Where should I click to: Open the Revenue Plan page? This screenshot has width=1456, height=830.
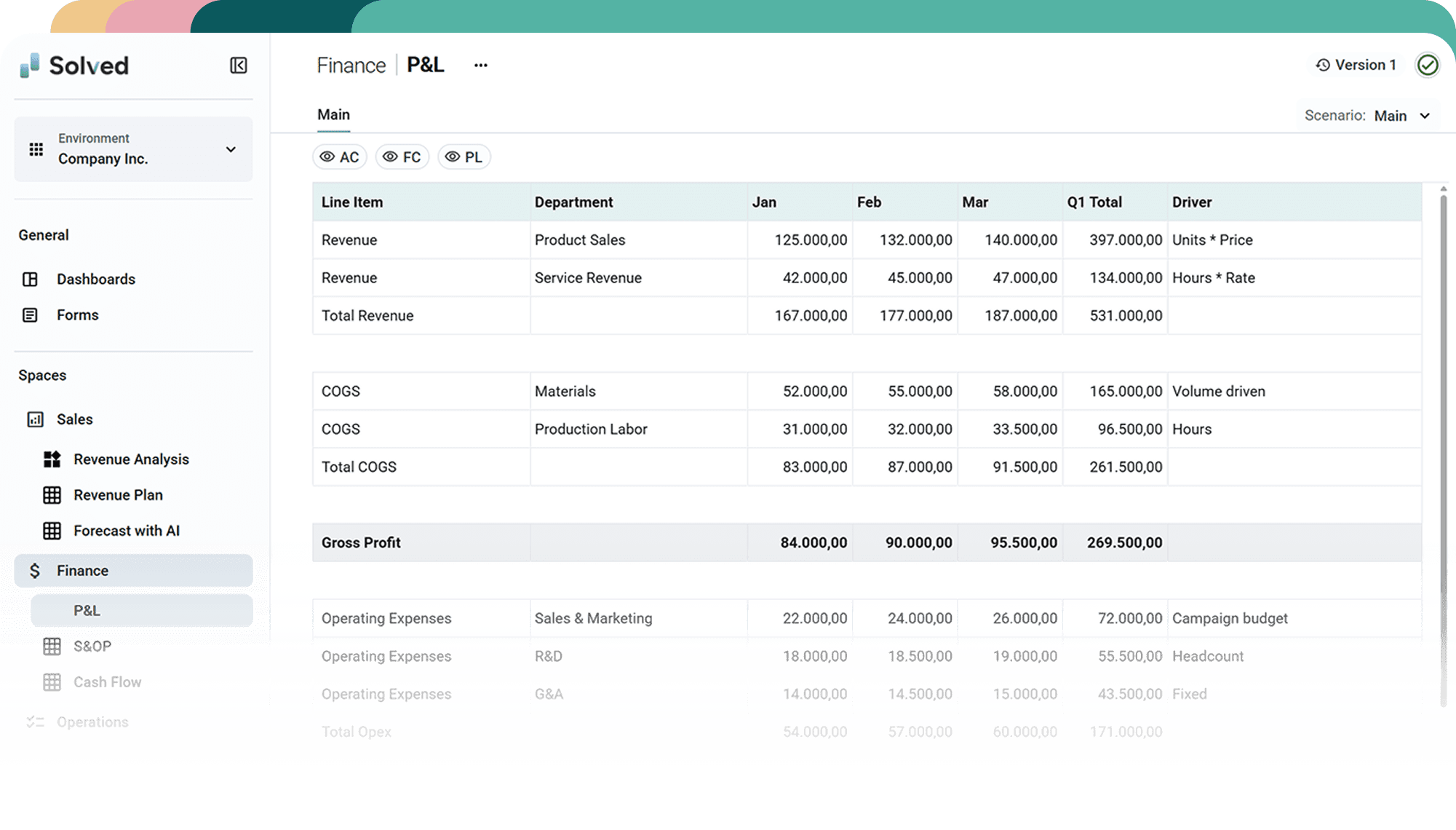point(118,495)
